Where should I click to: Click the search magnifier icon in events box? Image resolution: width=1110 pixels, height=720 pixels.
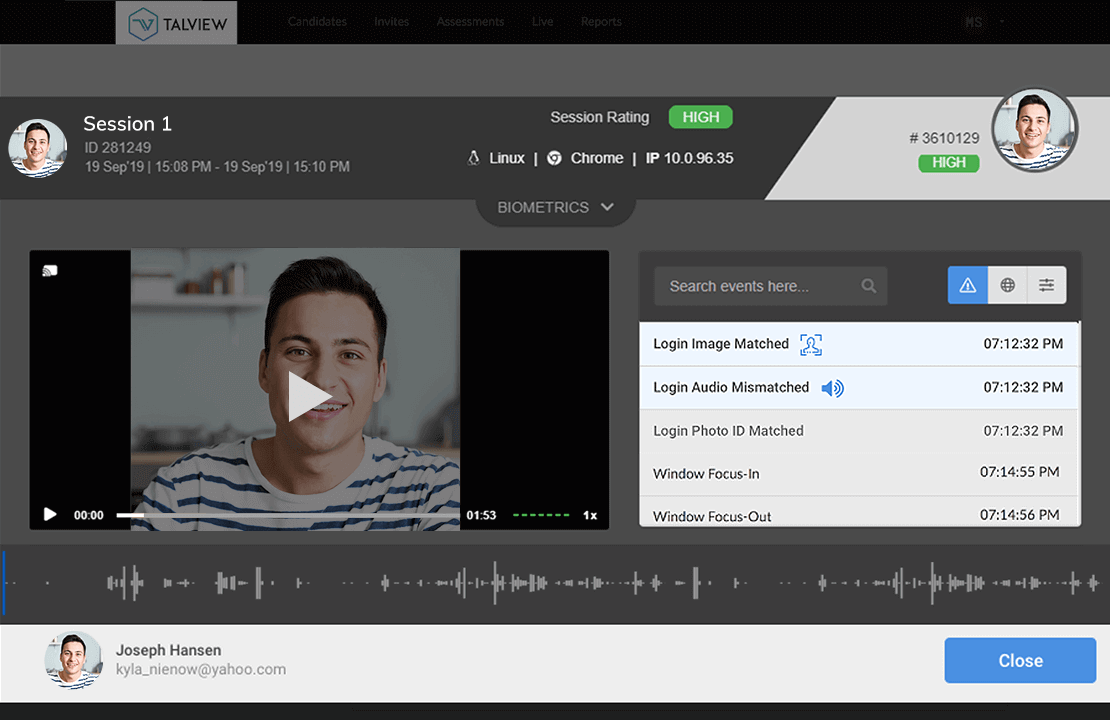[x=869, y=286]
